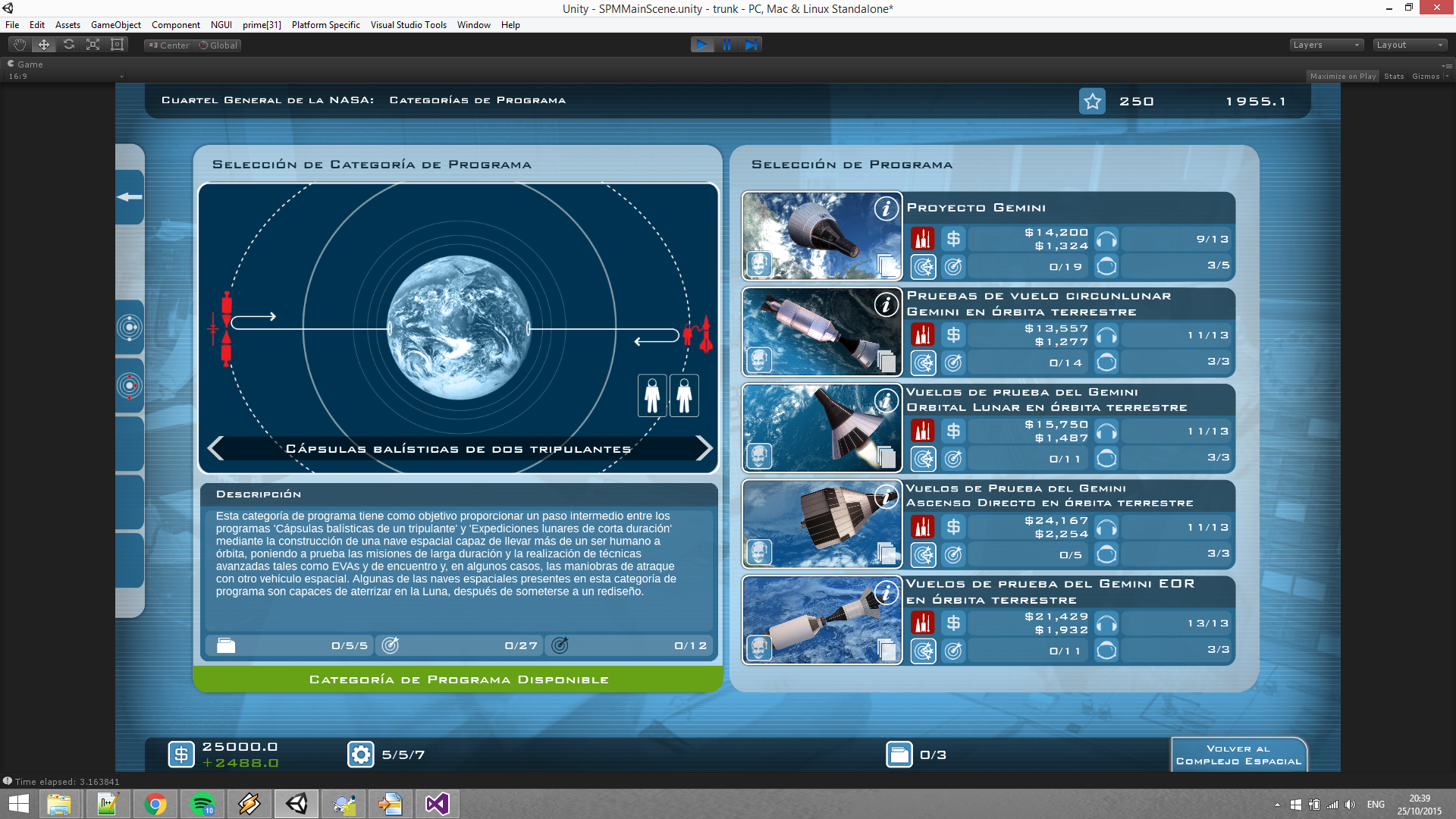
Task: Show next program category with right chevron
Action: point(704,448)
